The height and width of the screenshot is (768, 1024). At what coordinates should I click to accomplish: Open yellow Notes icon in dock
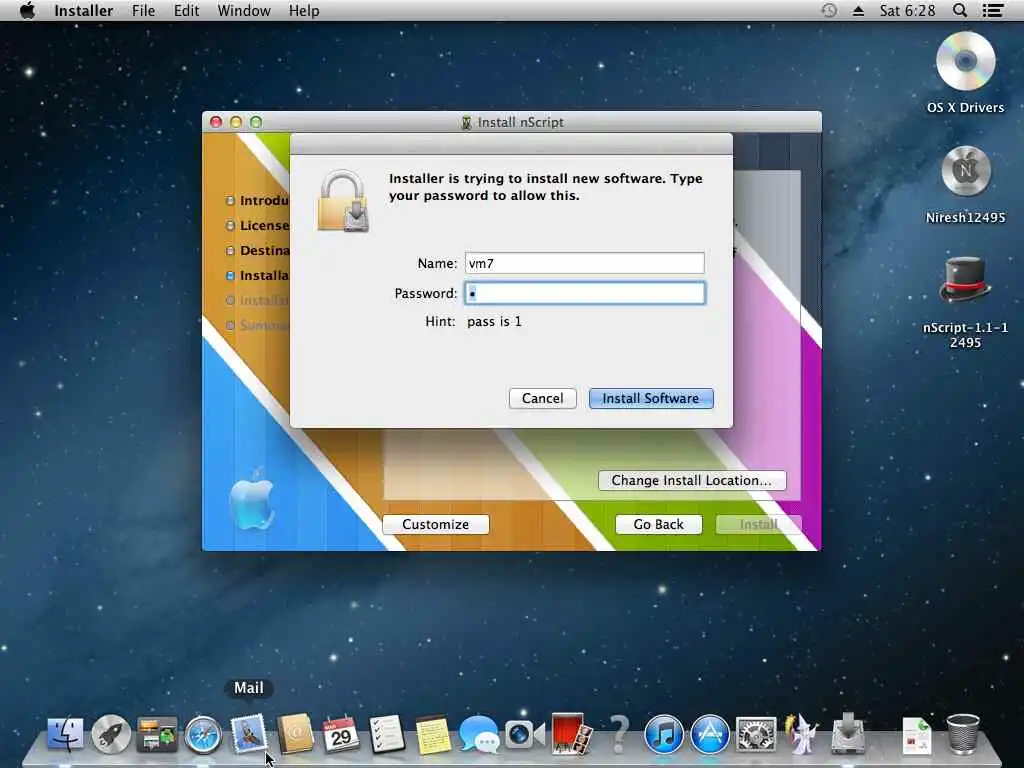pyautogui.click(x=433, y=735)
